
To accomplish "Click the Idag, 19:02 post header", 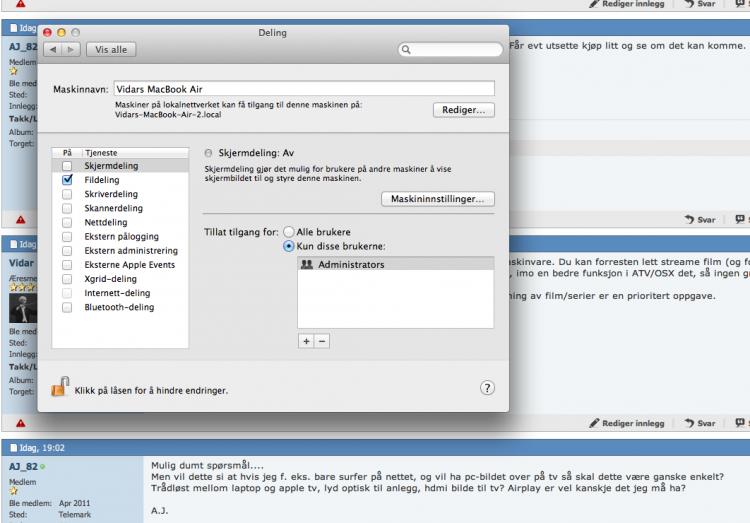I will click(x=42, y=448).
